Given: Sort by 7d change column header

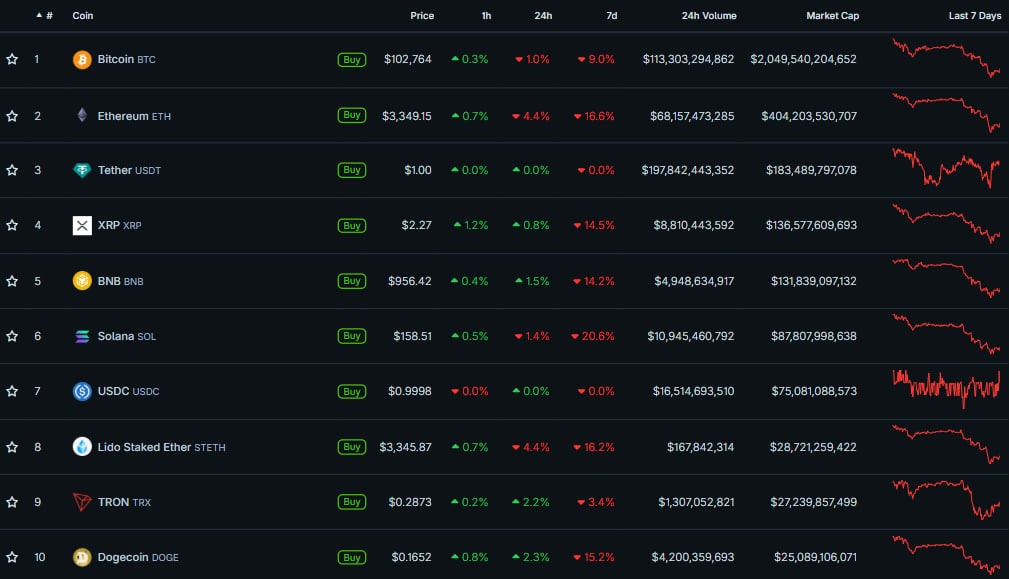Looking at the screenshot, I should click(612, 16).
